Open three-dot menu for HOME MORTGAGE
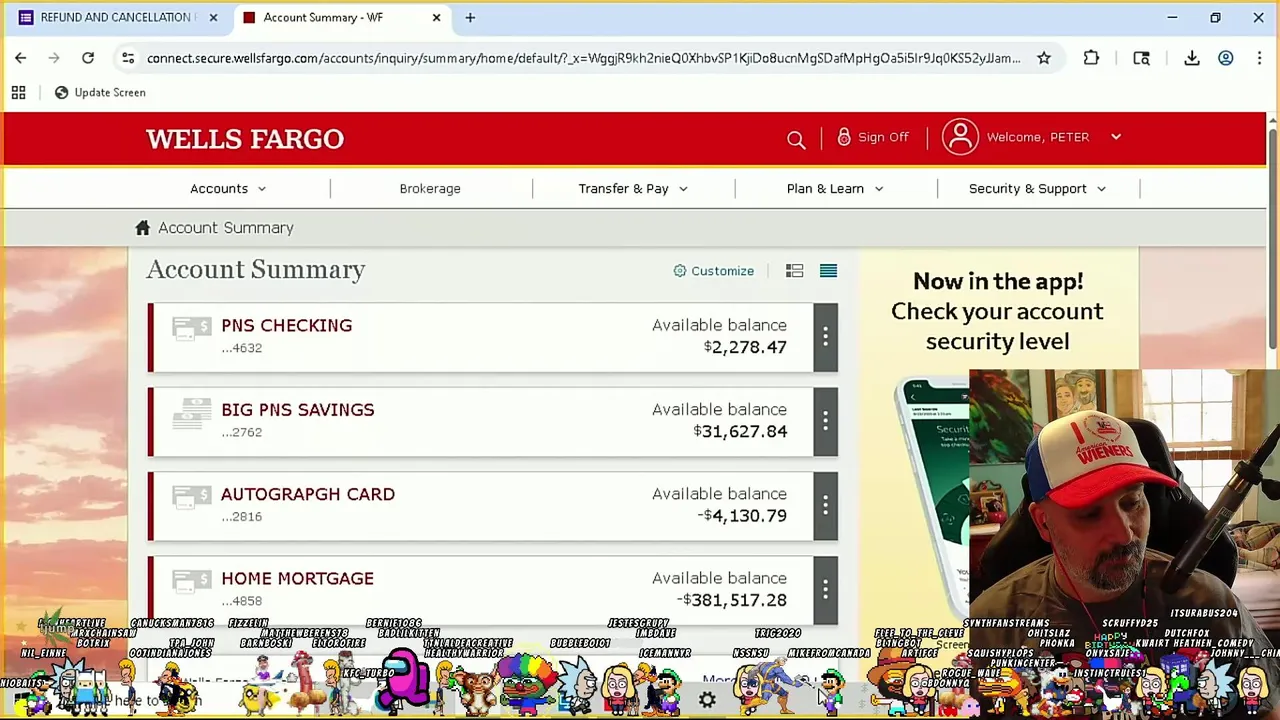 (825, 590)
